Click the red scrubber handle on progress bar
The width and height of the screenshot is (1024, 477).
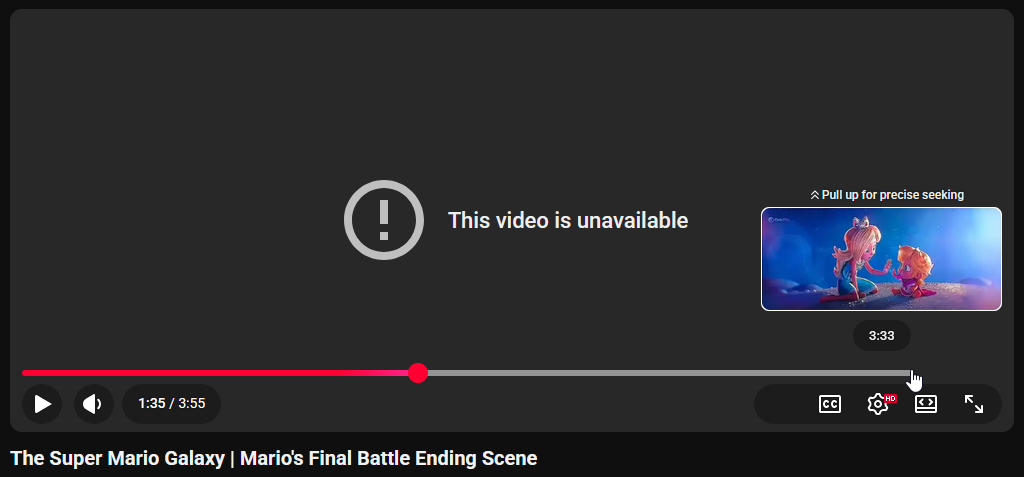[x=418, y=373]
